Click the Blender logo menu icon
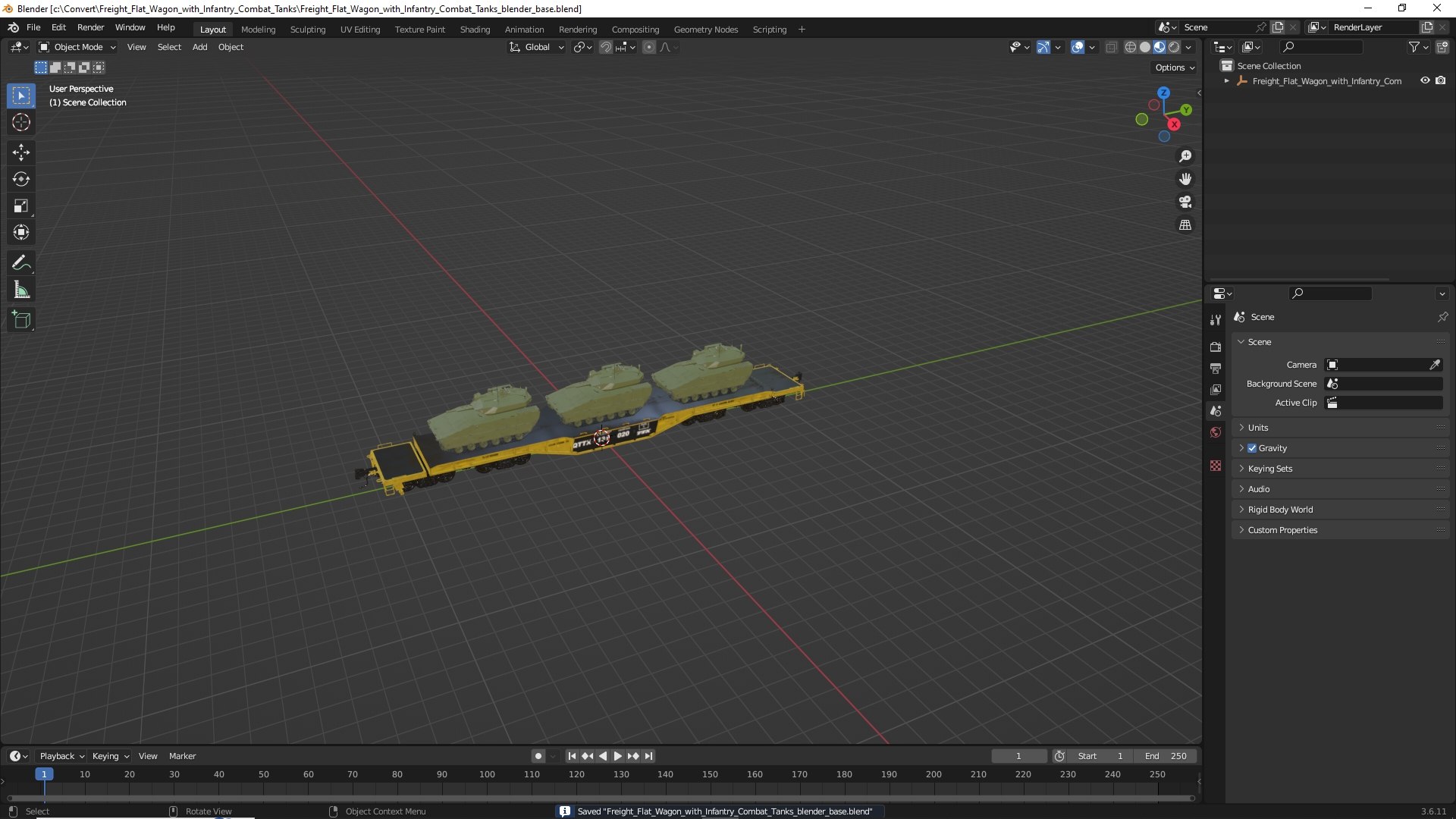Screen dimensions: 1456x819 click(x=14, y=27)
